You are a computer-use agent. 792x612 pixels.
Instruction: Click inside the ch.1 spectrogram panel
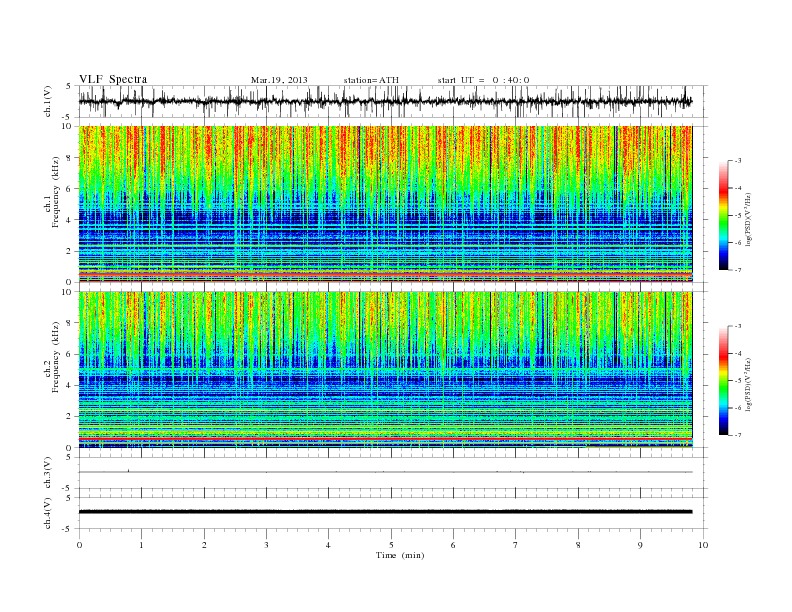(x=385, y=204)
